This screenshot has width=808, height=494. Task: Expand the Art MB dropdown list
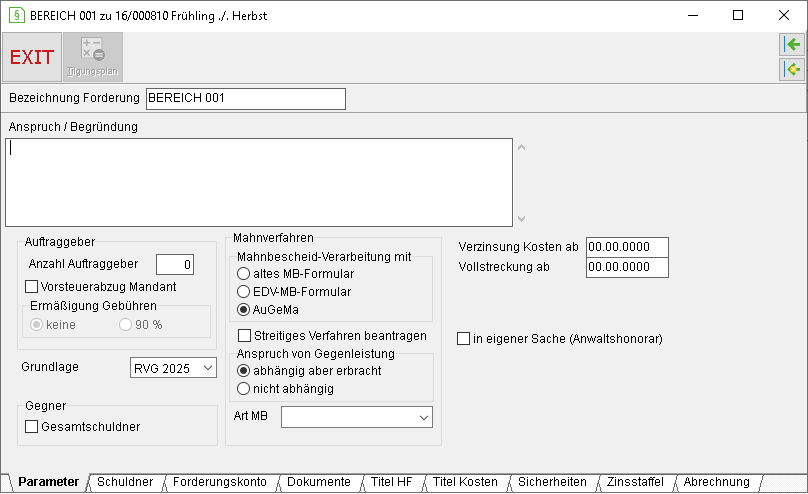point(357,417)
